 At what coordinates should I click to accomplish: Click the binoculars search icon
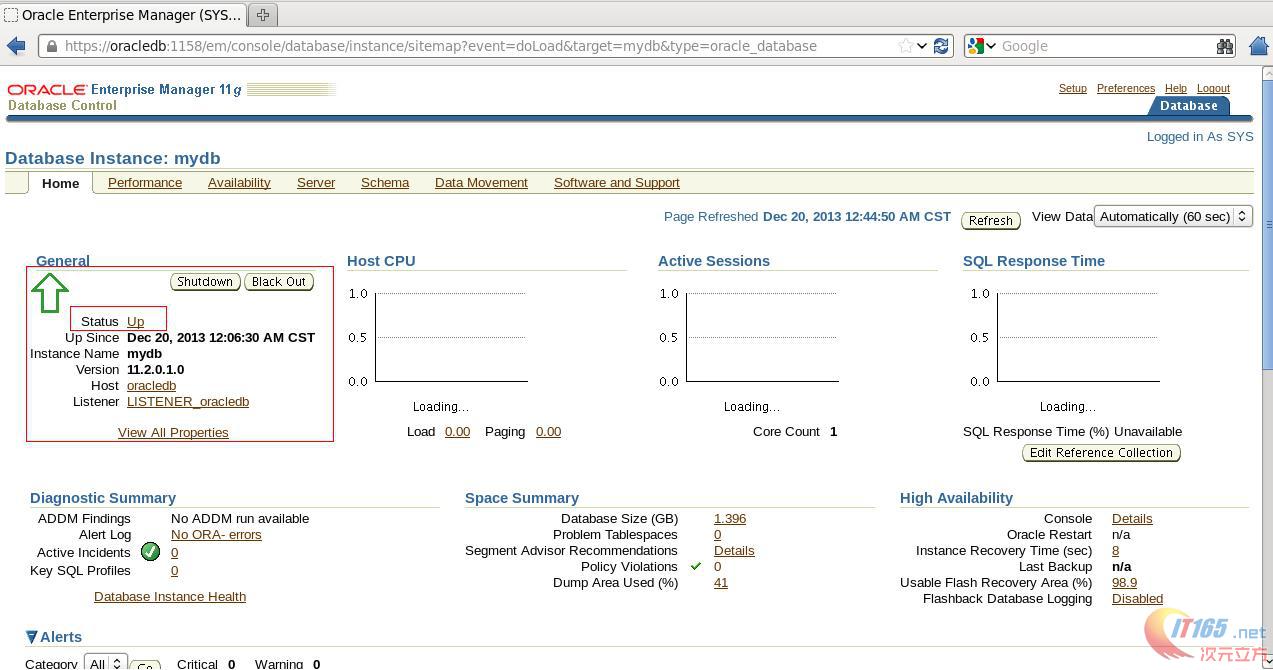click(x=1225, y=46)
